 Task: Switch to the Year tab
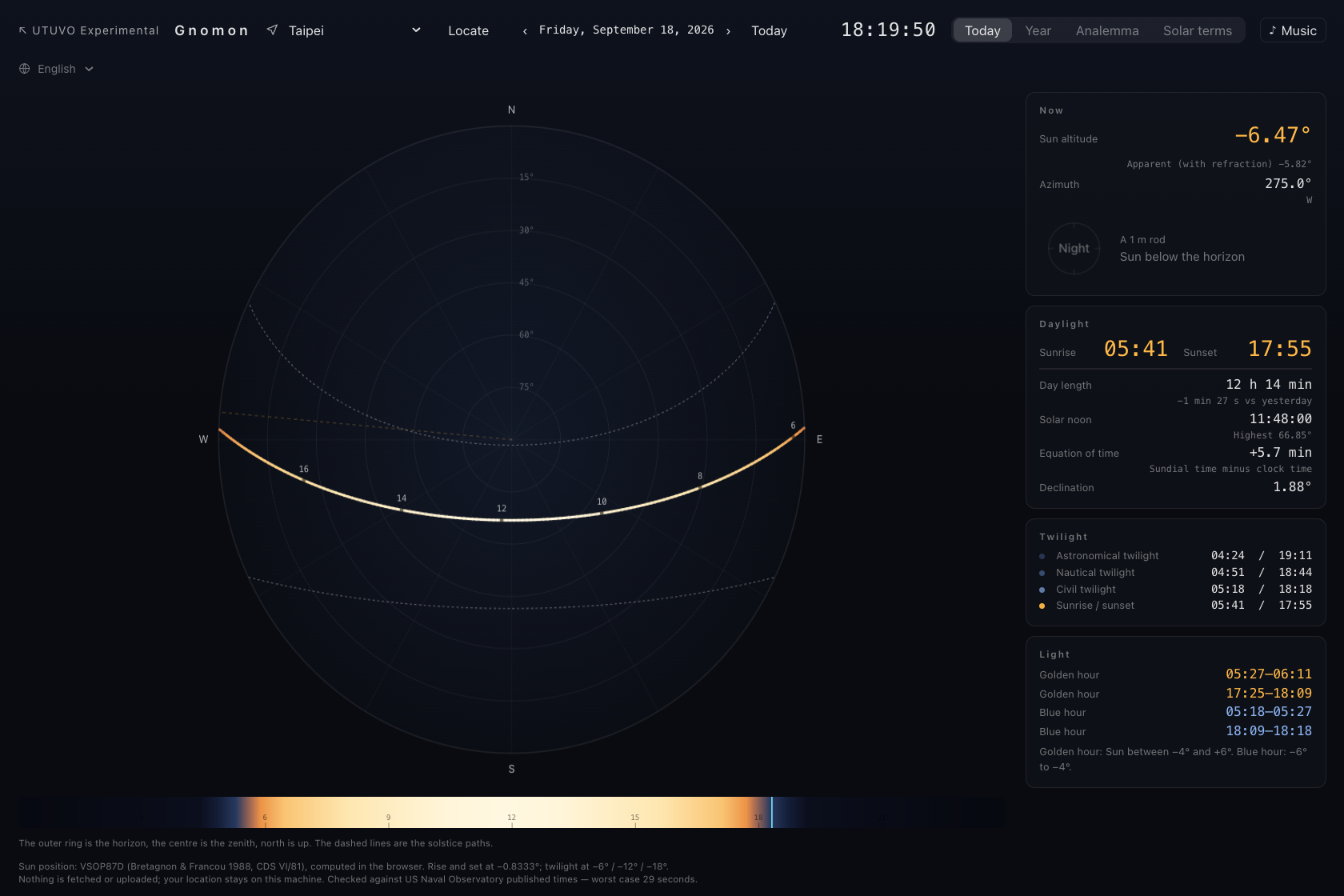[x=1038, y=30]
